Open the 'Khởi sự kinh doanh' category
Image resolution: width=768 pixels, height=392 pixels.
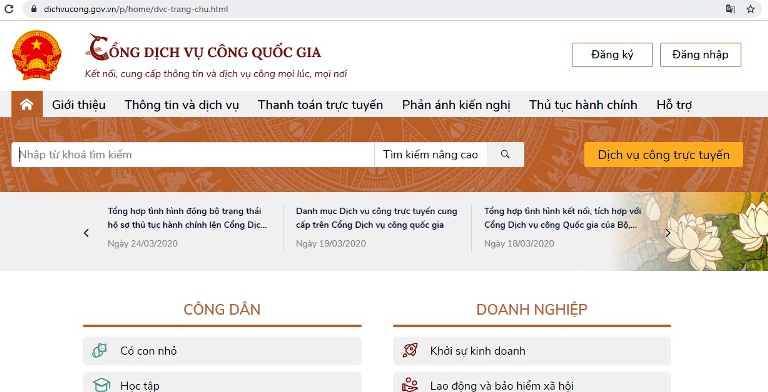[x=532, y=351]
